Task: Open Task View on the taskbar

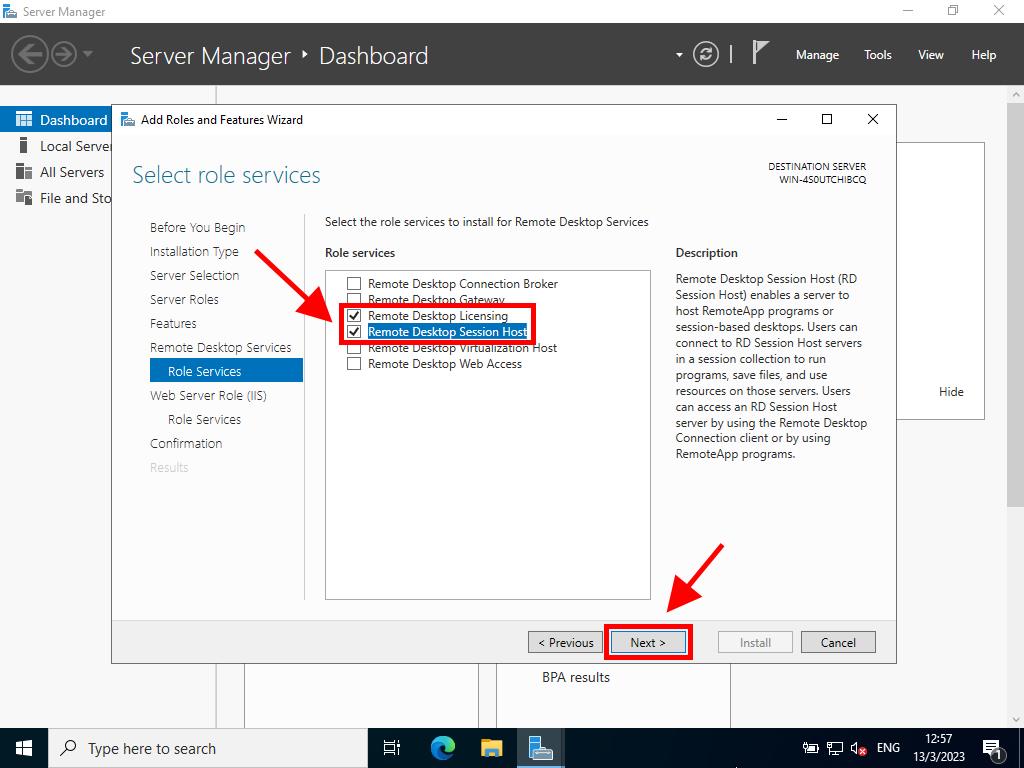Action: click(392, 748)
